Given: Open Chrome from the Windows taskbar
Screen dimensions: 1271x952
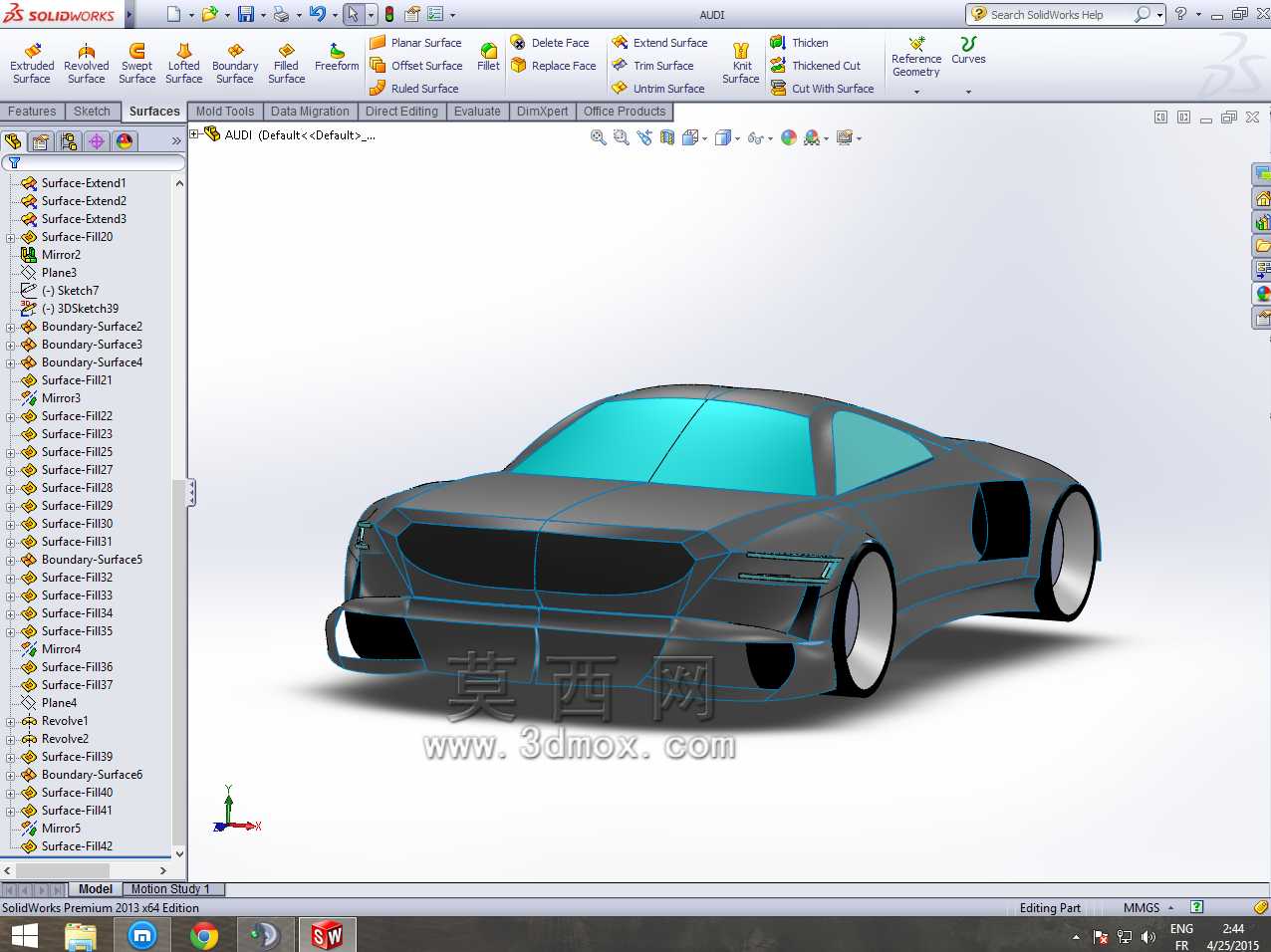Looking at the screenshot, I should point(204,935).
